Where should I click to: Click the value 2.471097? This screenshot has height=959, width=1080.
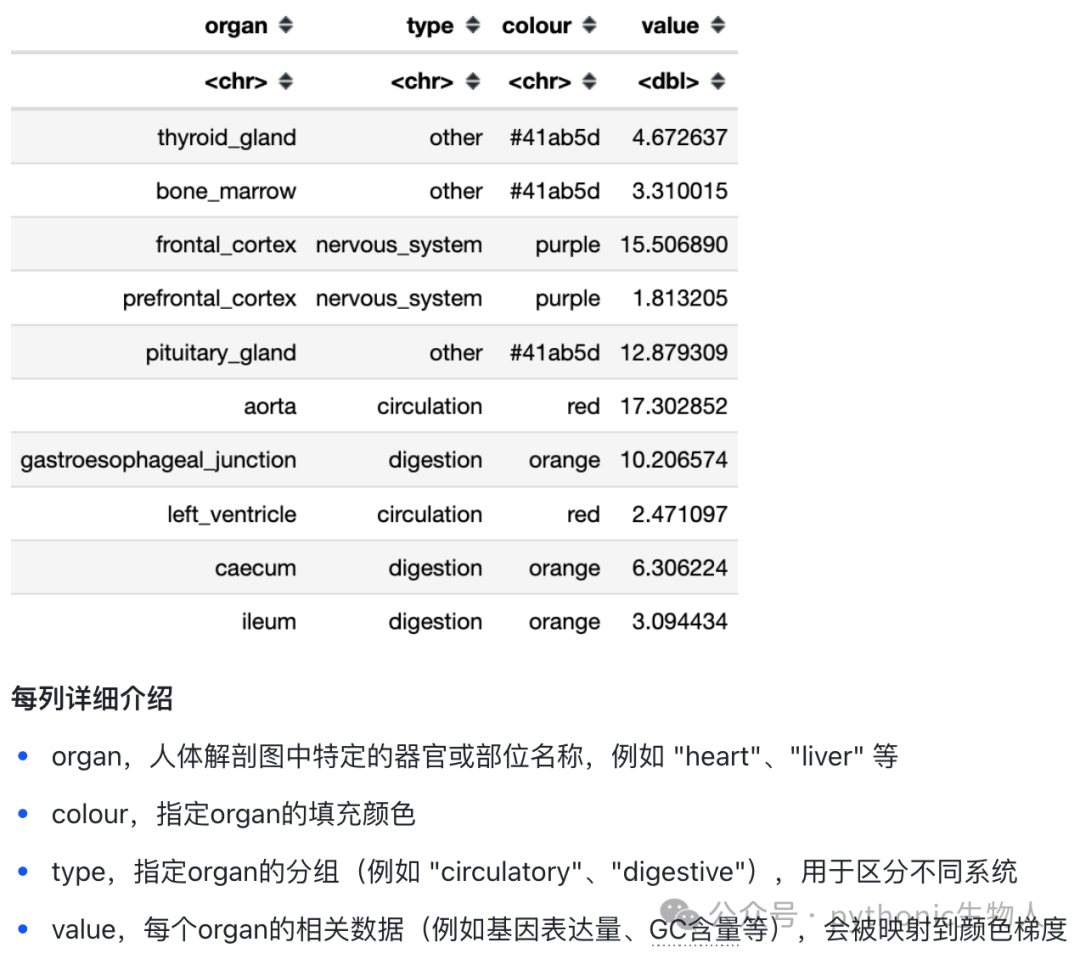click(x=680, y=515)
